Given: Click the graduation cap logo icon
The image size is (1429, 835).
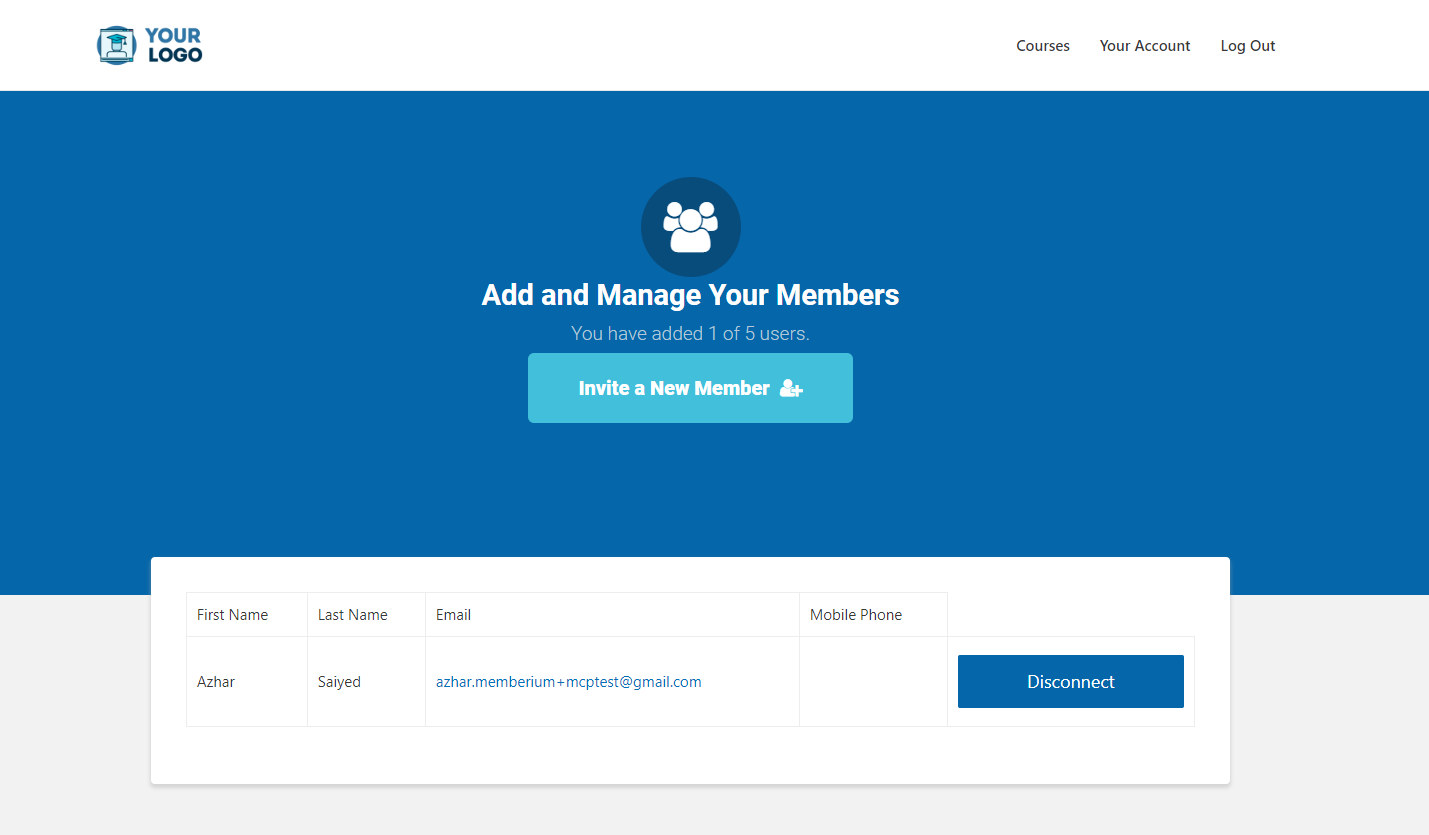Looking at the screenshot, I should pos(116,46).
